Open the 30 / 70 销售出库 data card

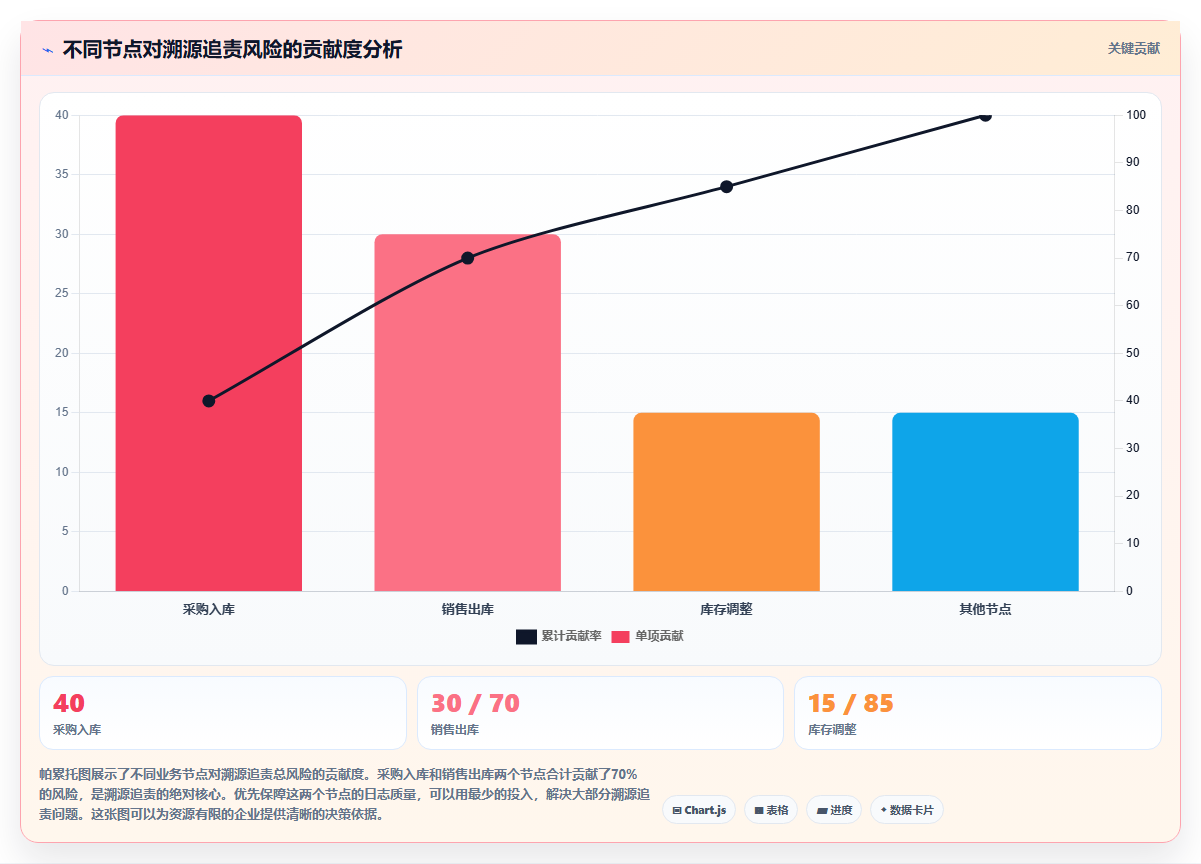600,713
